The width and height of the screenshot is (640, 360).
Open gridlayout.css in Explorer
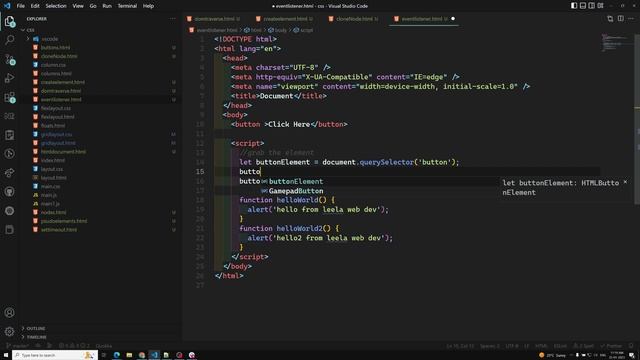click(56, 134)
